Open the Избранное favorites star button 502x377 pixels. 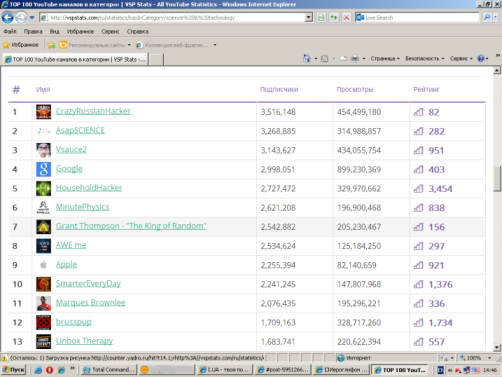(x=21, y=45)
